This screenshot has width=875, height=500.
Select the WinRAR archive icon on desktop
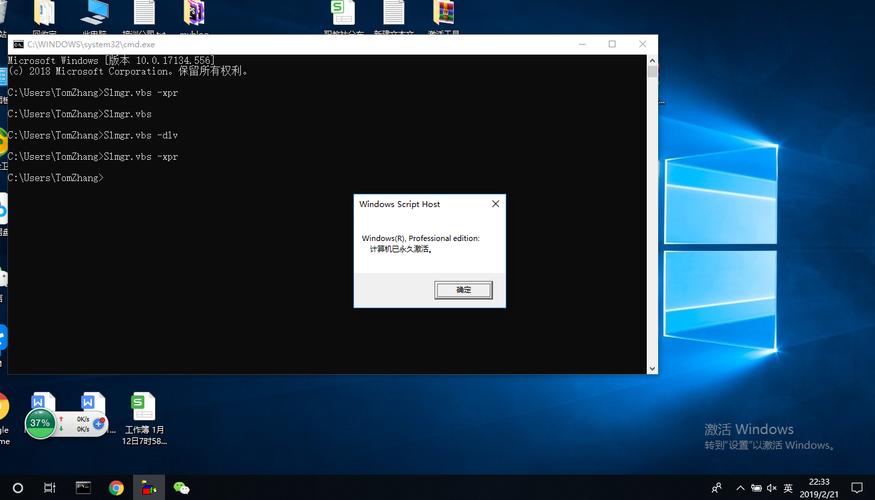[444, 13]
